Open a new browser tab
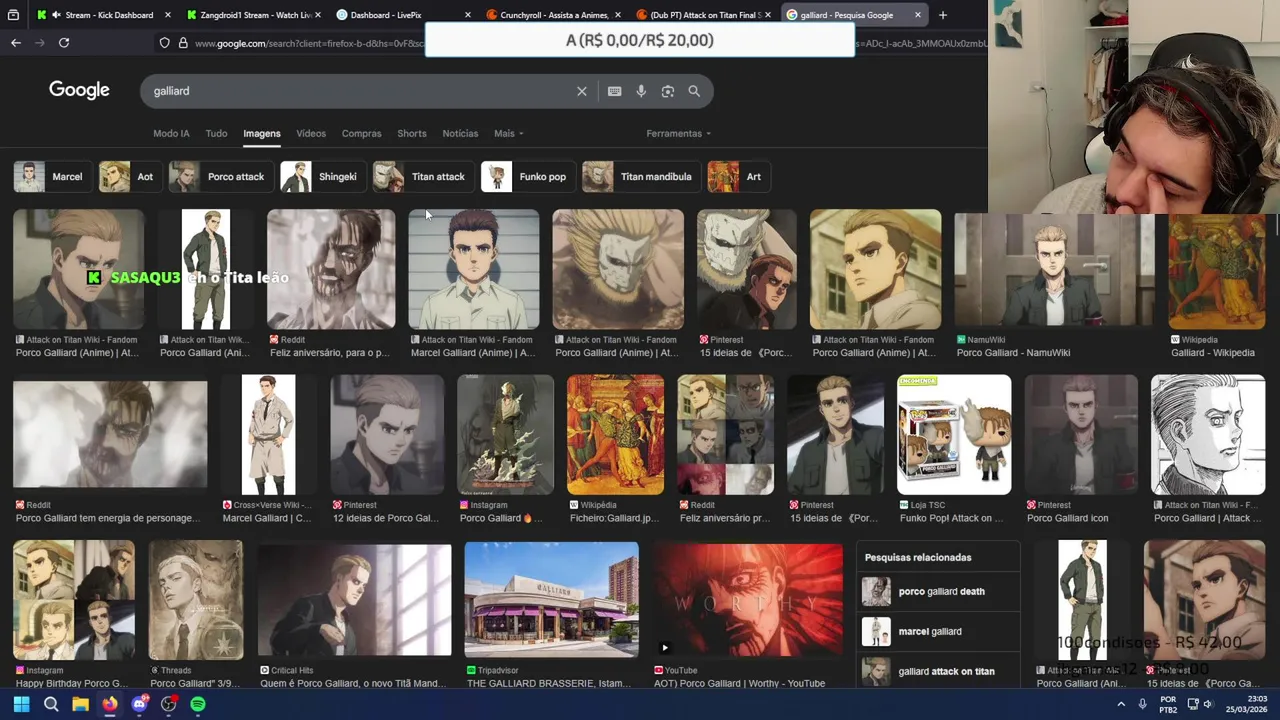This screenshot has height=720, width=1280. click(x=942, y=15)
